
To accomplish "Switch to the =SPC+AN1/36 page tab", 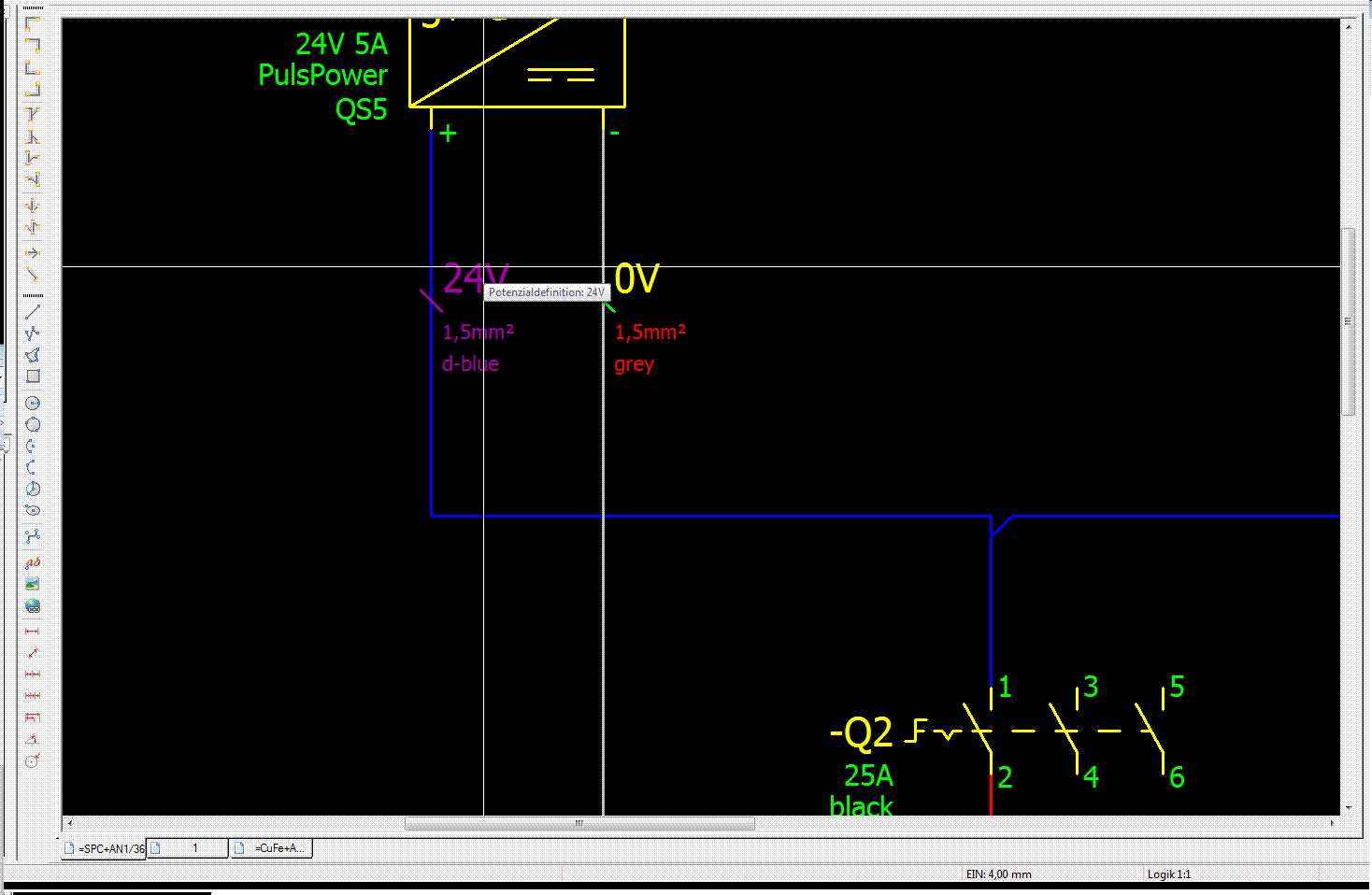I will (x=104, y=848).
